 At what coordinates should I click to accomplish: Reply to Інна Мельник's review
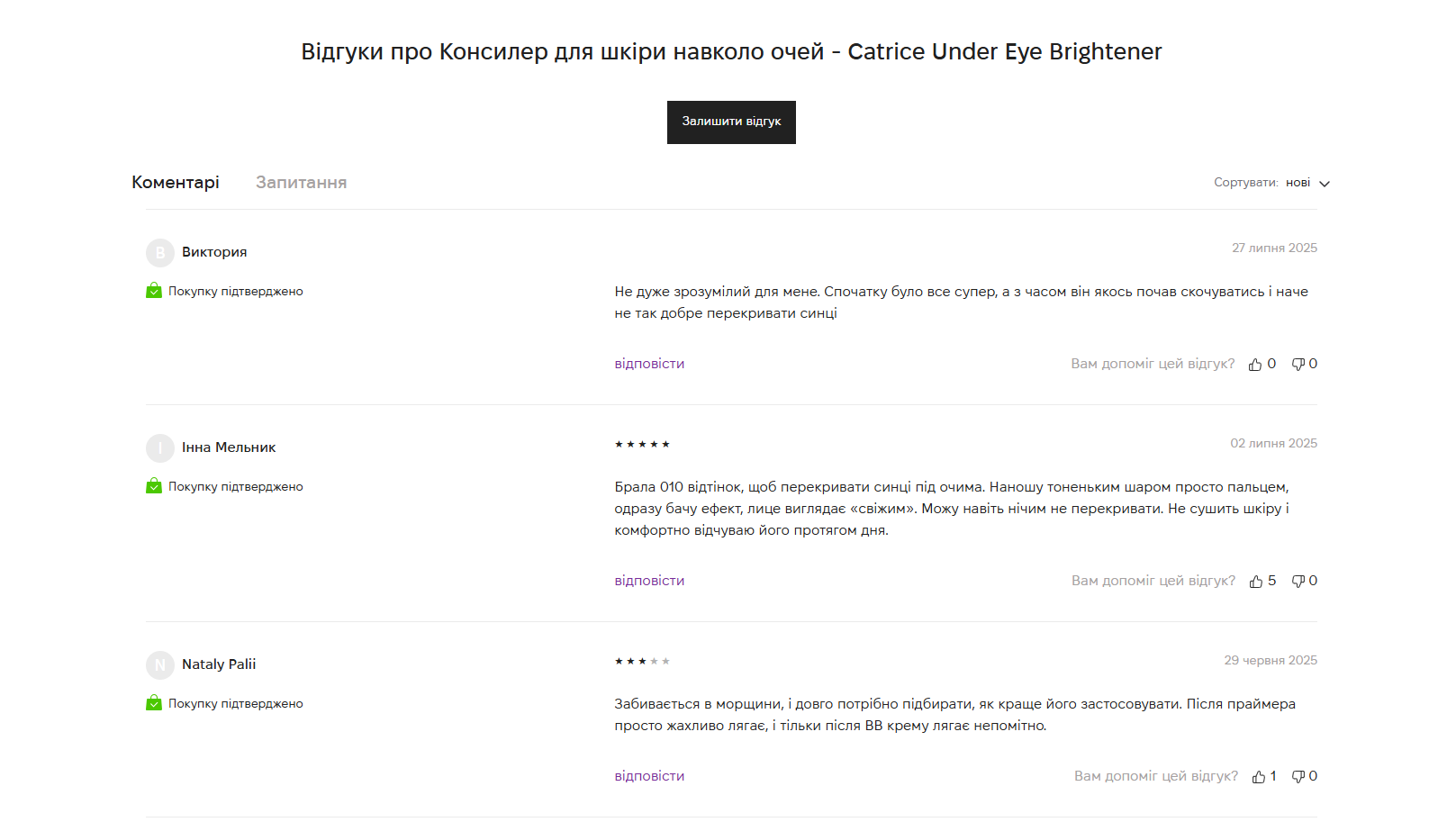[649, 581]
